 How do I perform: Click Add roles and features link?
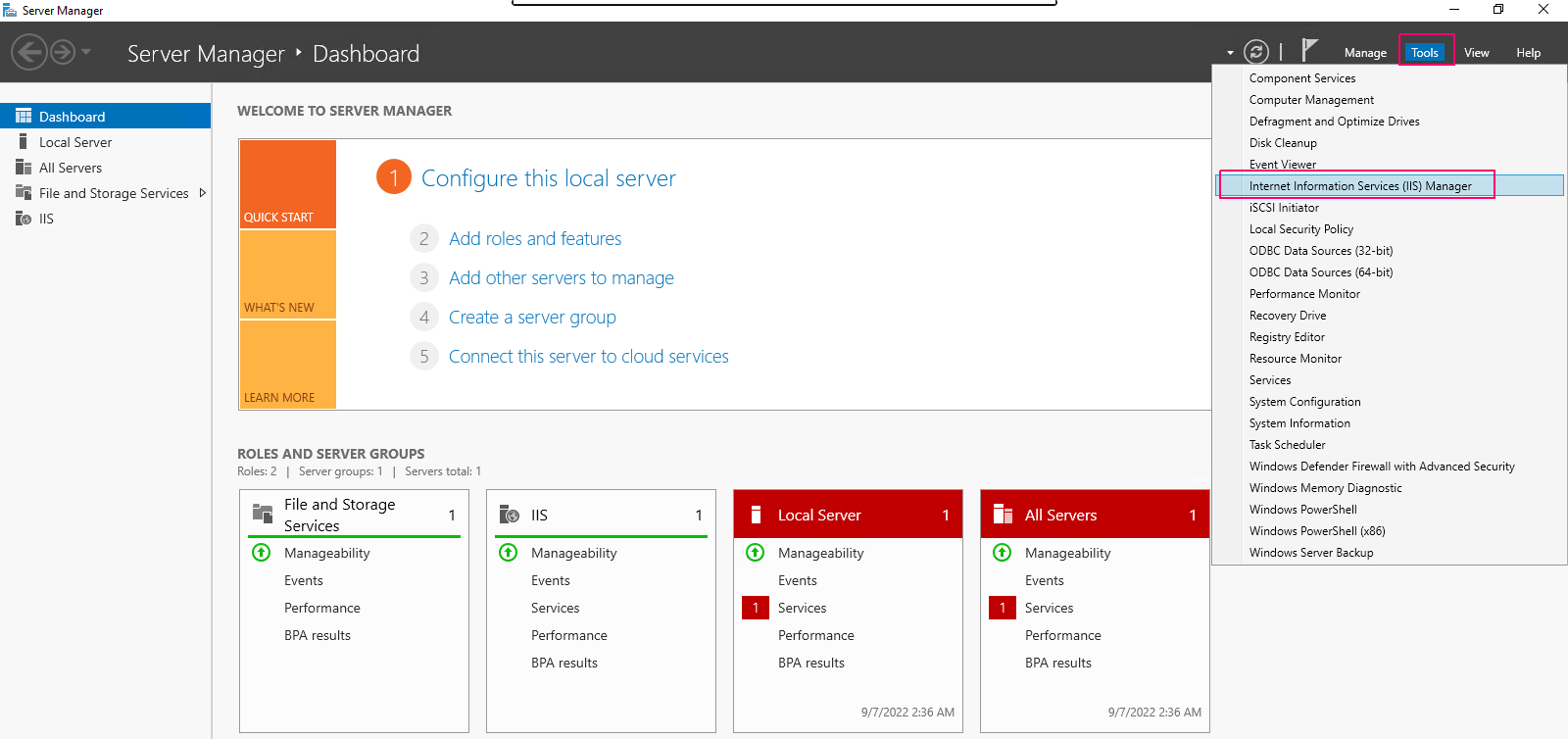click(x=535, y=238)
